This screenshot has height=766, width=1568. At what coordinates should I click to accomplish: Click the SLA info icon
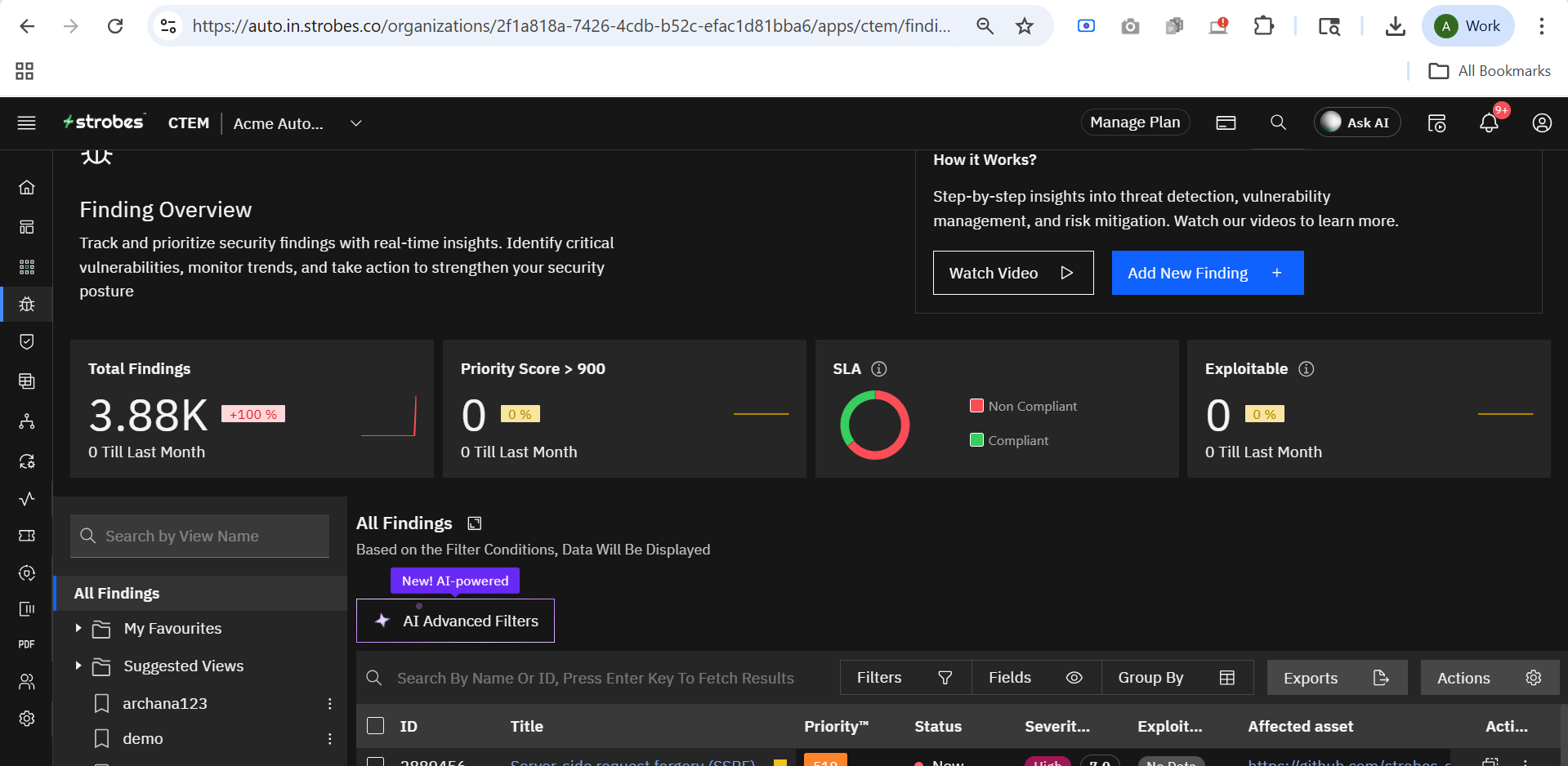click(879, 369)
